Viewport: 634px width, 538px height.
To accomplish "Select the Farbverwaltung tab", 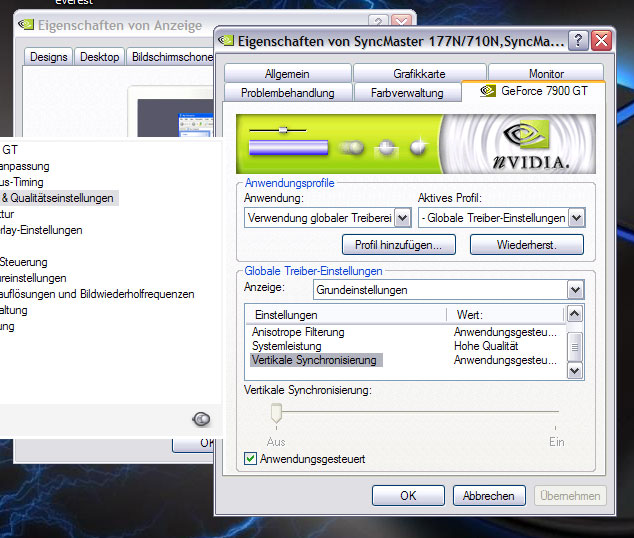I will pos(407,93).
